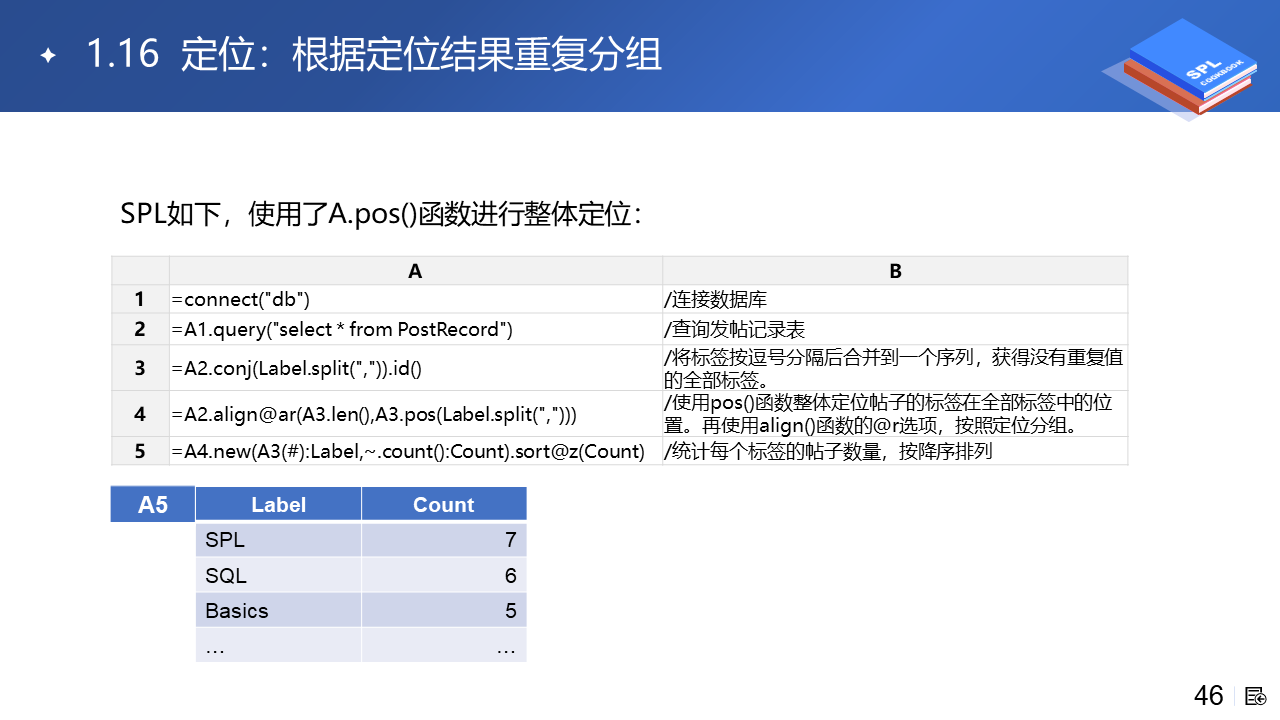Click the count value 5 in the Basics row
The image size is (1280, 720).
[510, 610]
